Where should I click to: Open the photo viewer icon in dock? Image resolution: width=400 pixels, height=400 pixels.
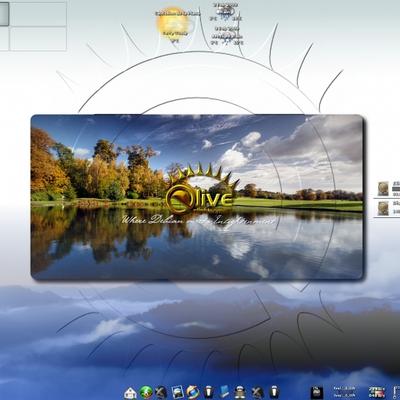click(178, 392)
